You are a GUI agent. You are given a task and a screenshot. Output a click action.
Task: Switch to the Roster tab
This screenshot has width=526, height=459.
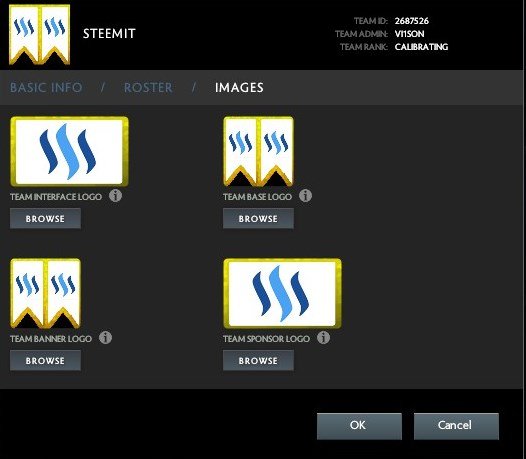tap(148, 88)
